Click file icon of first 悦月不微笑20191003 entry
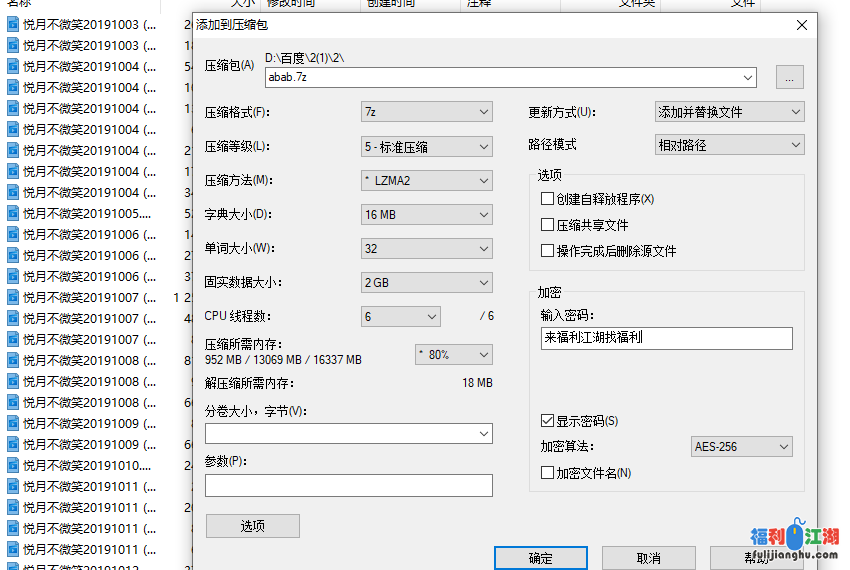The image size is (850, 570). point(13,24)
